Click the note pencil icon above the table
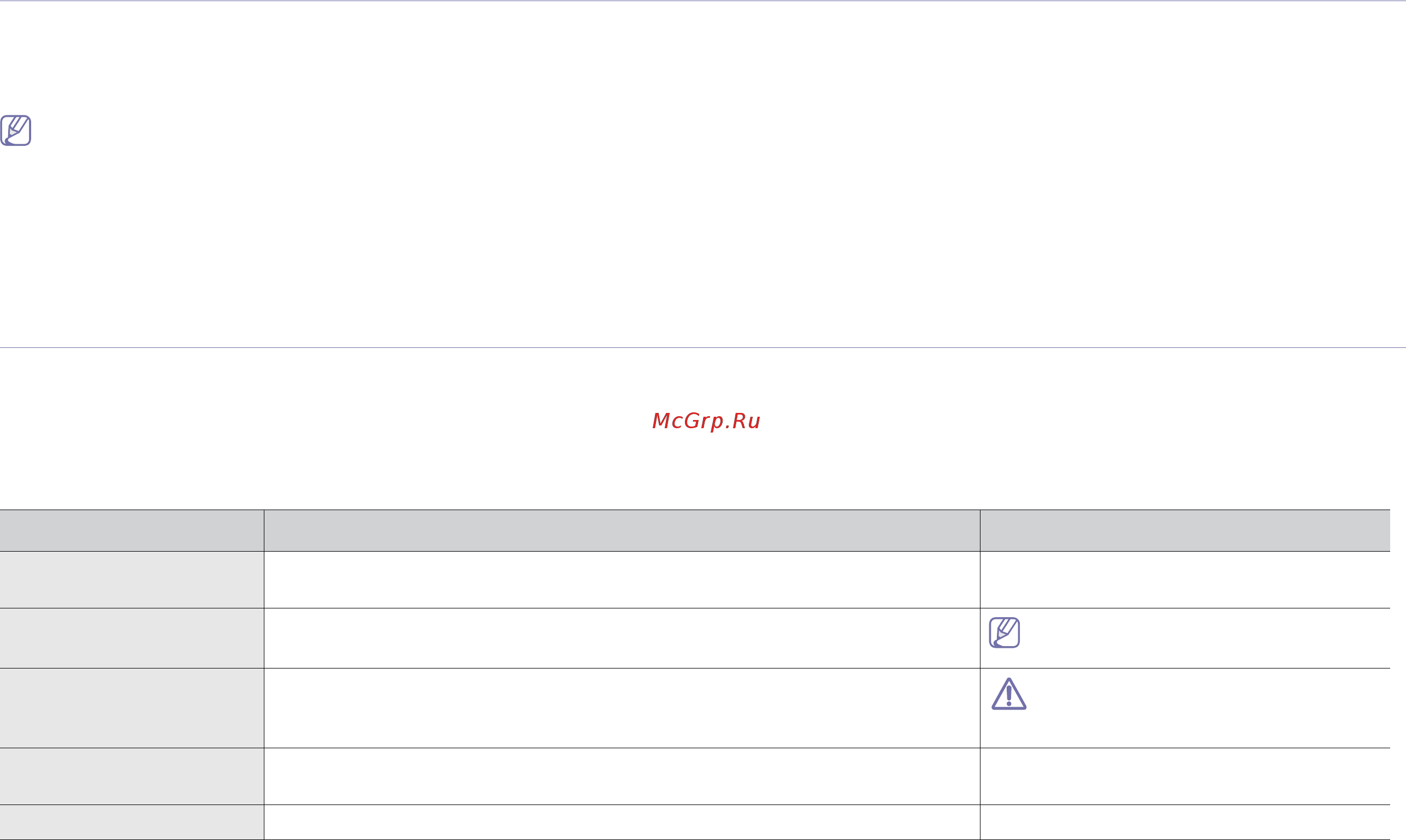This screenshot has width=1406, height=840. tap(16, 131)
